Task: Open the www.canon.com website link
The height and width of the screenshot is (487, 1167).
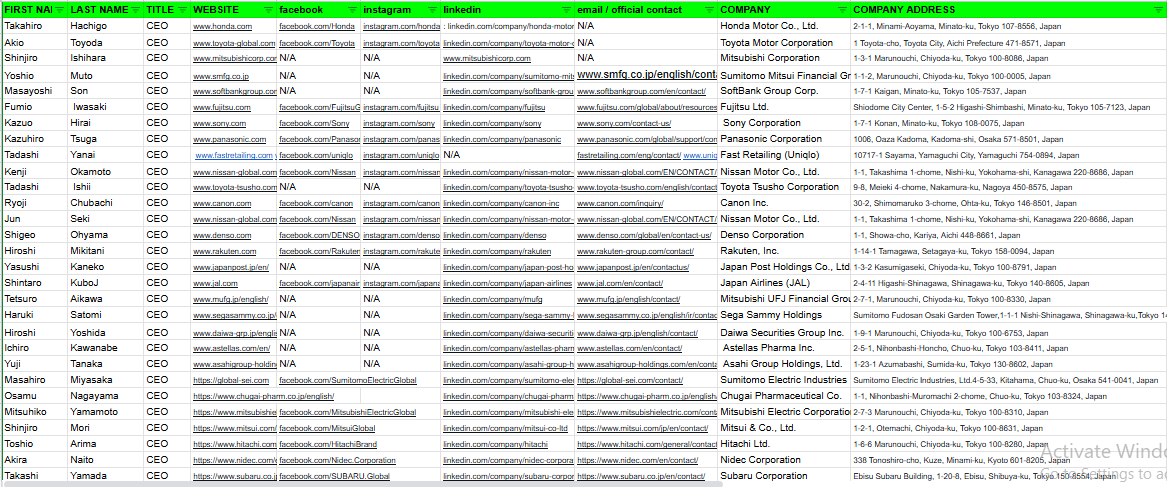Action: click(x=222, y=203)
